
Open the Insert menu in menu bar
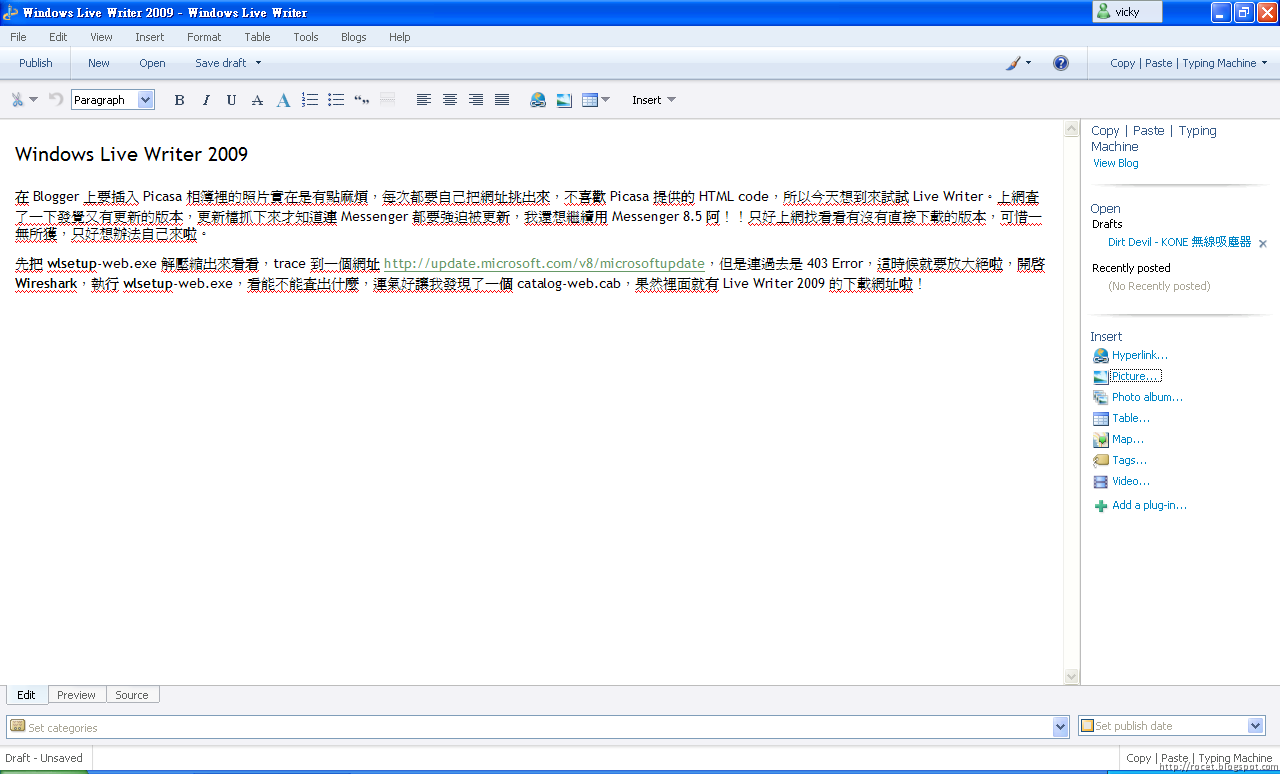pos(150,37)
